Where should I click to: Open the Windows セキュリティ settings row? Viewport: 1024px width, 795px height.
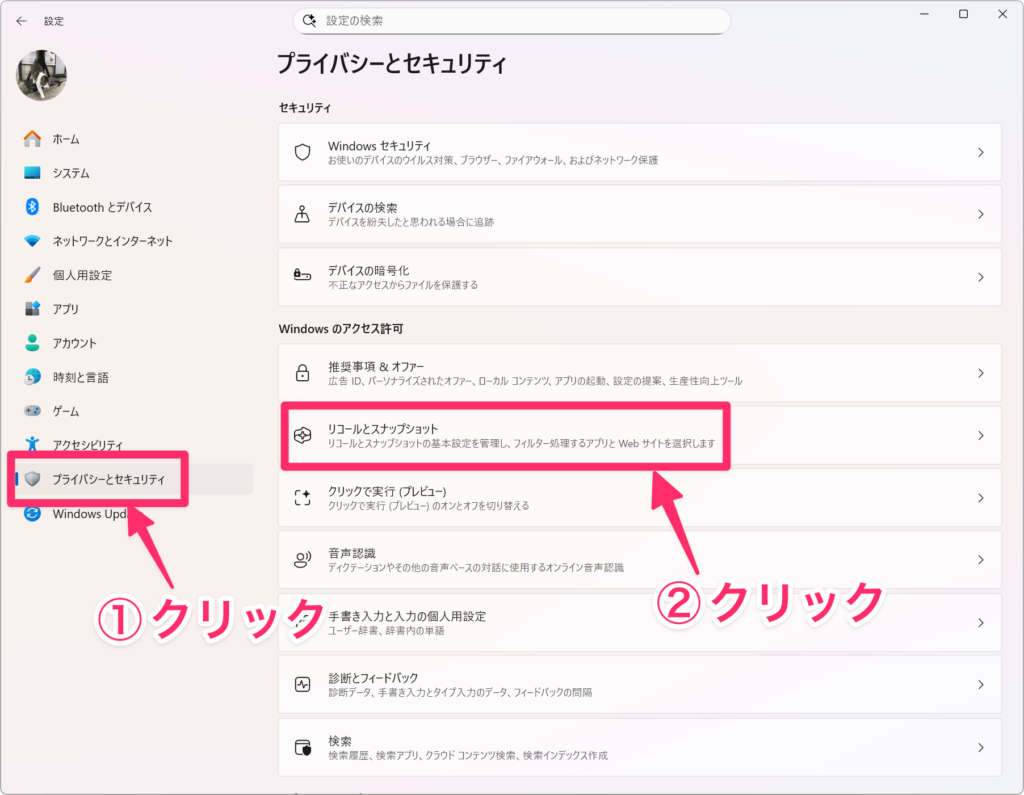pos(640,152)
